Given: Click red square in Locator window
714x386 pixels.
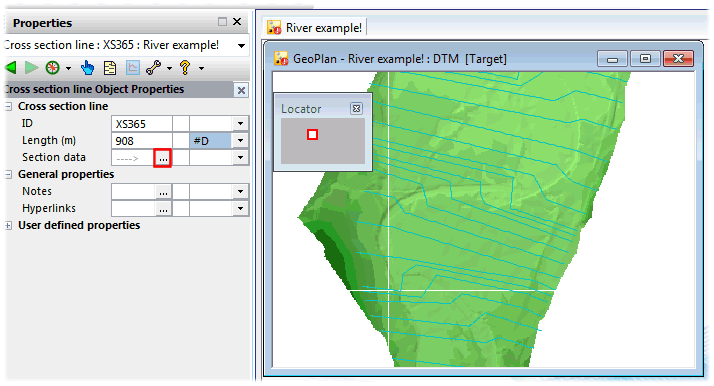Looking at the screenshot, I should 312,134.
